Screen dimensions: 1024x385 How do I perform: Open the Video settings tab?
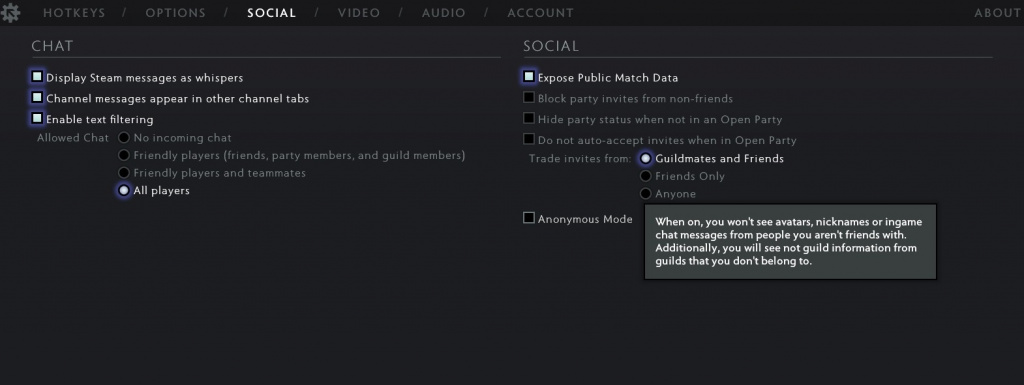pyautogui.click(x=359, y=13)
